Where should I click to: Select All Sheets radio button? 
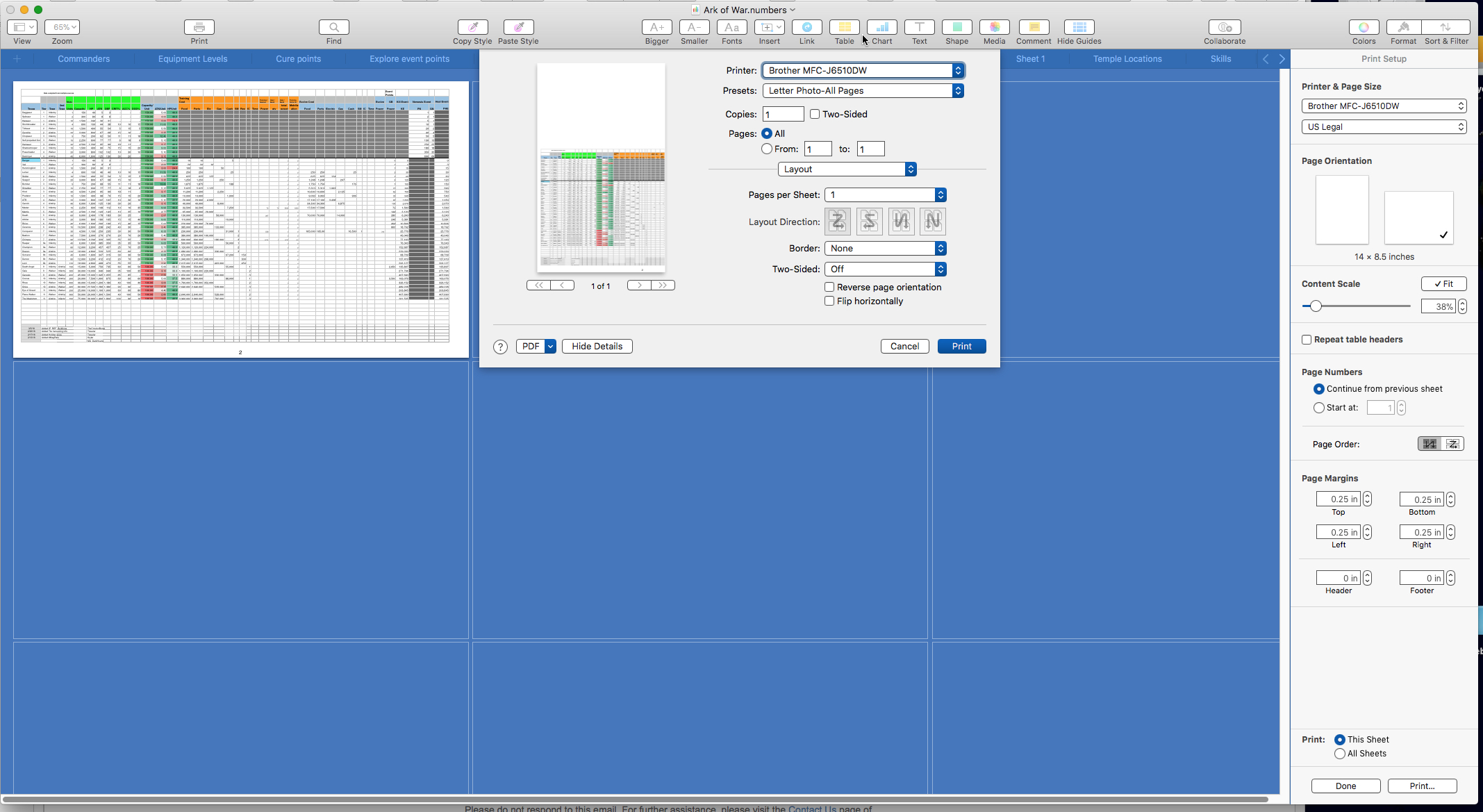tap(1339, 754)
